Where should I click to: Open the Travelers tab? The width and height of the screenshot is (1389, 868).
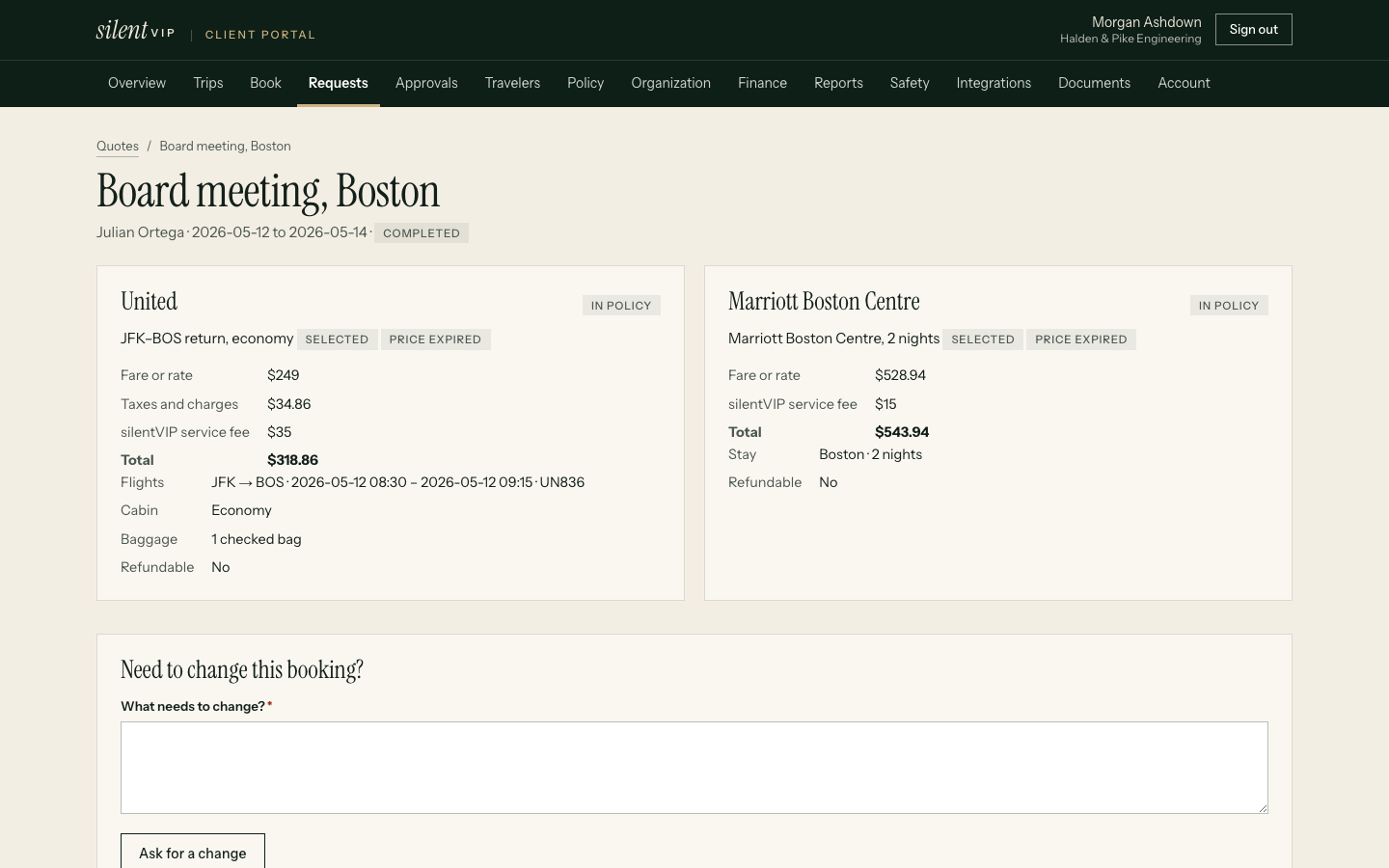pyautogui.click(x=512, y=83)
